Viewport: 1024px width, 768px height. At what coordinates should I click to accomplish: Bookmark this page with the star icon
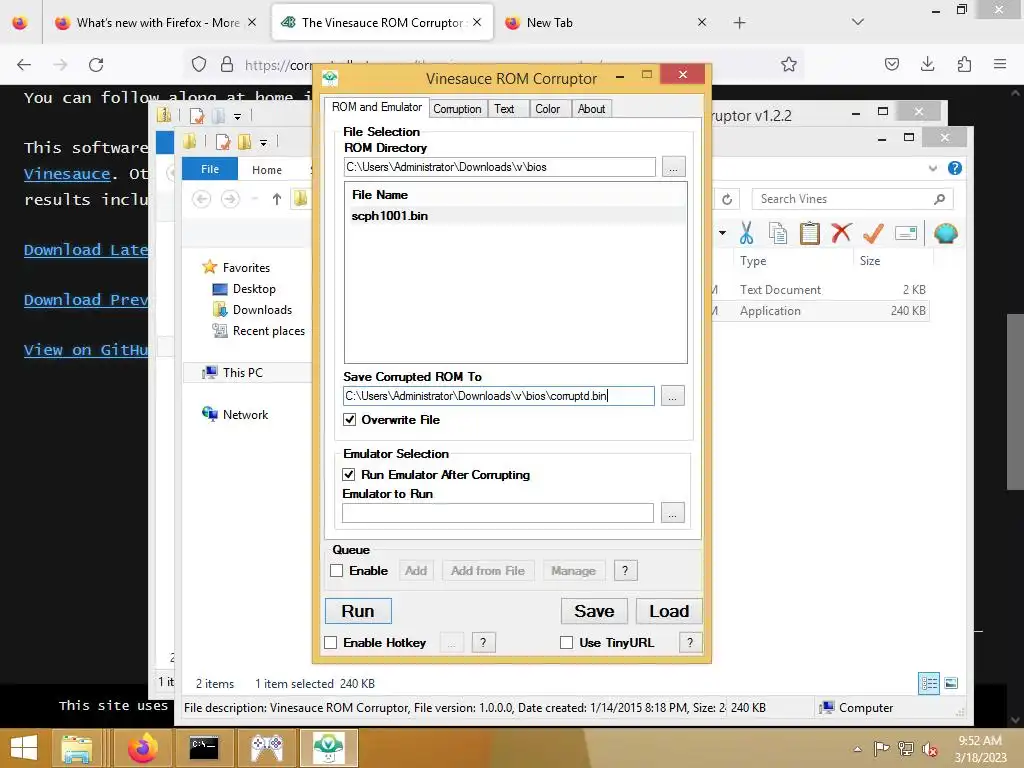[789, 64]
